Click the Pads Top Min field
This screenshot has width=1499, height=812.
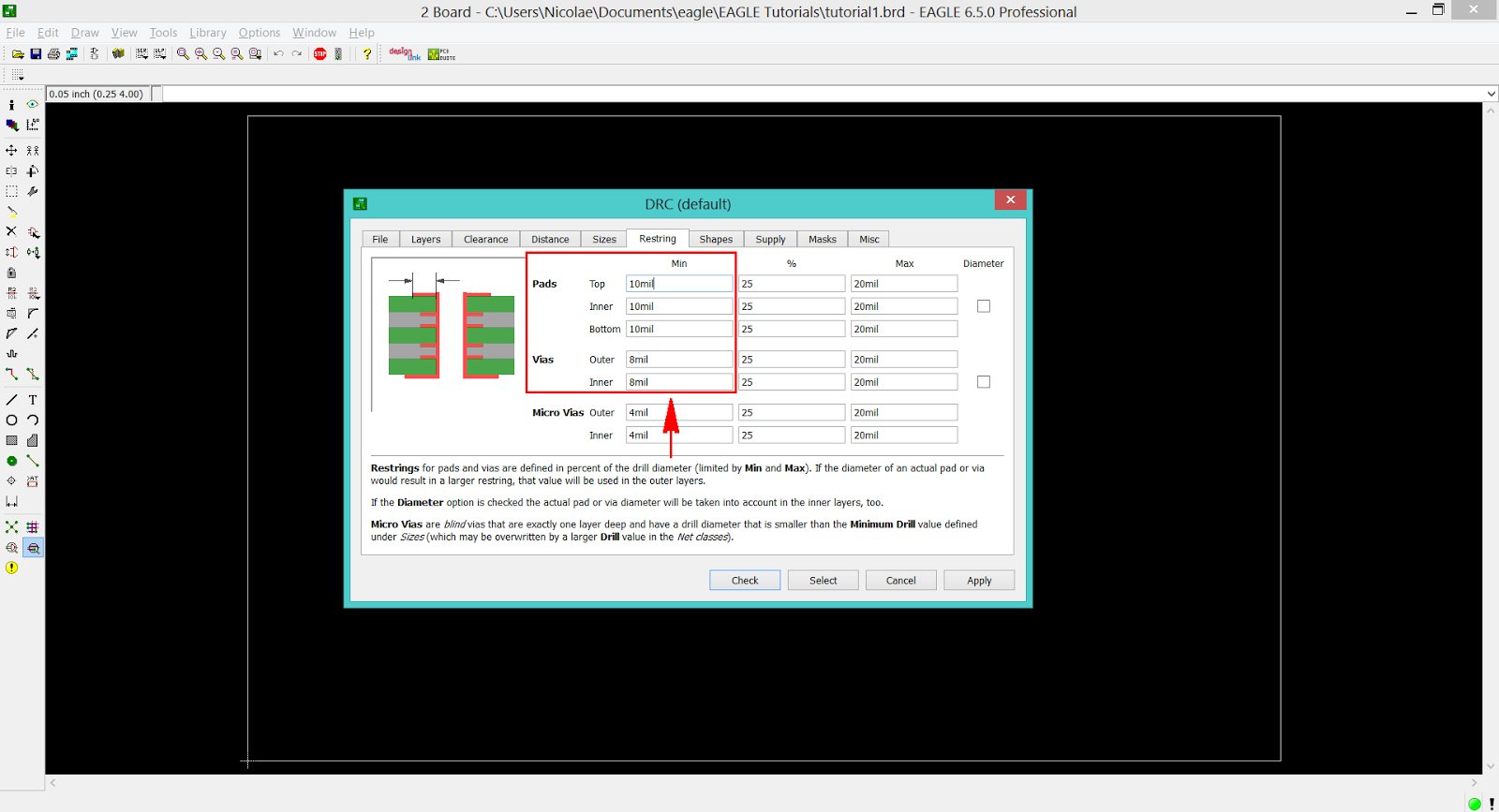tap(679, 284)
